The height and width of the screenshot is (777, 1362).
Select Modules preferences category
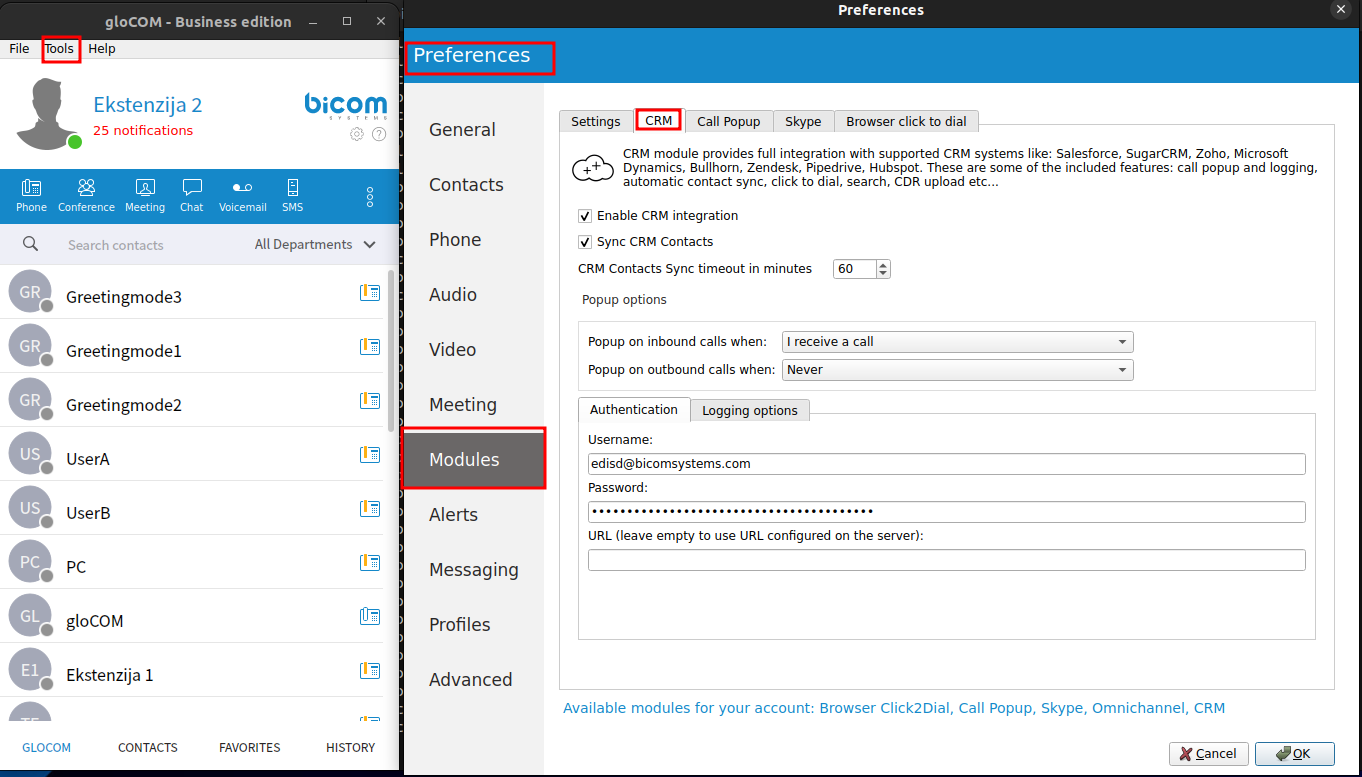[x=473, y=460]
